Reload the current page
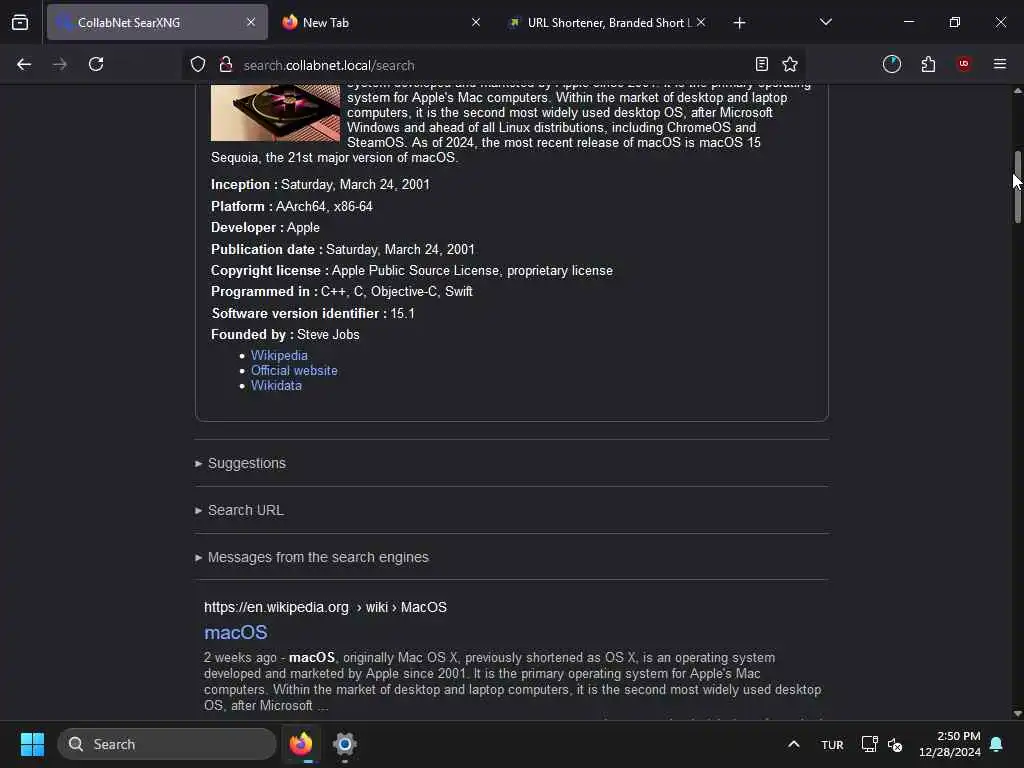 click(x=96, y=64)
